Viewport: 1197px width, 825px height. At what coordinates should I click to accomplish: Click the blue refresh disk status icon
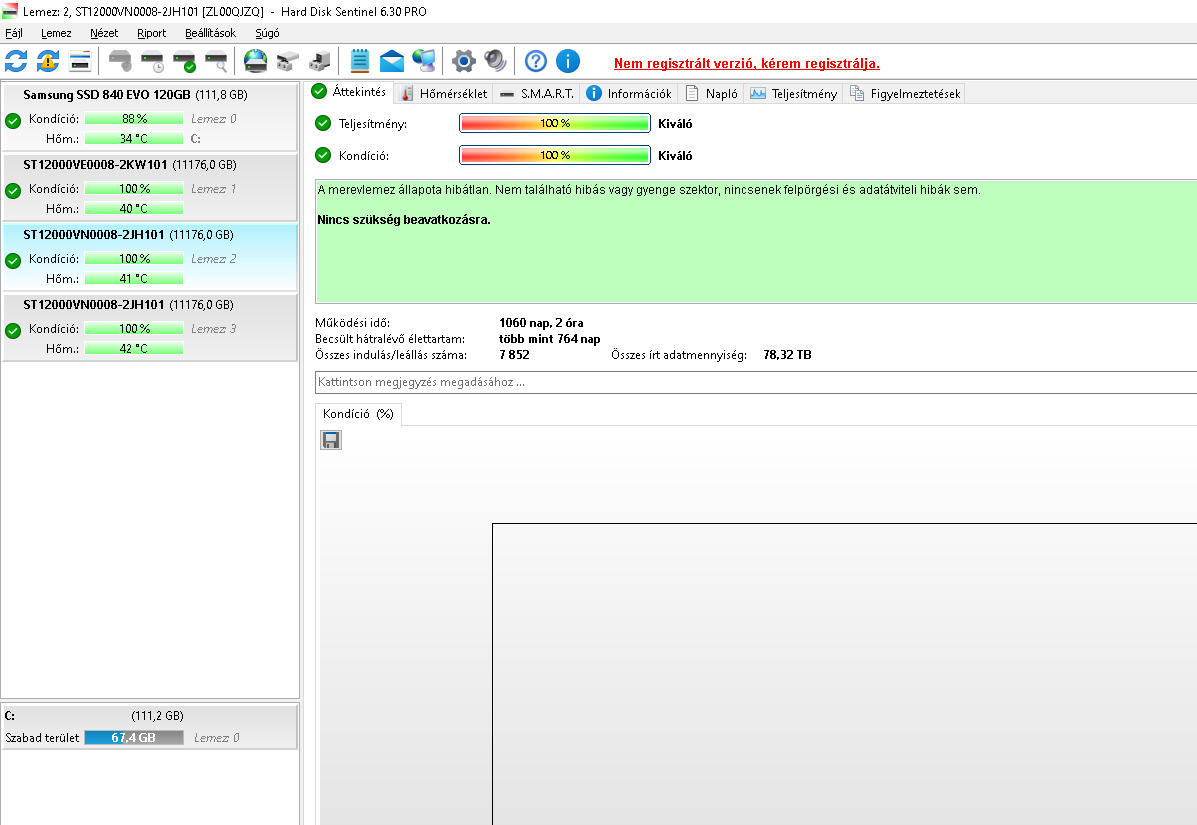coord(16,61)
